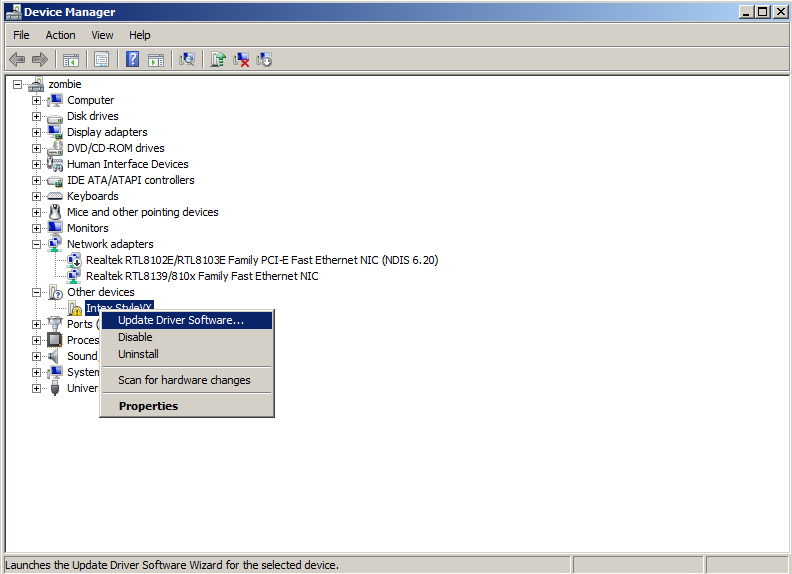The image size is (792, 574).
Task: Click the Ports category icon
Action: point(55,324)
